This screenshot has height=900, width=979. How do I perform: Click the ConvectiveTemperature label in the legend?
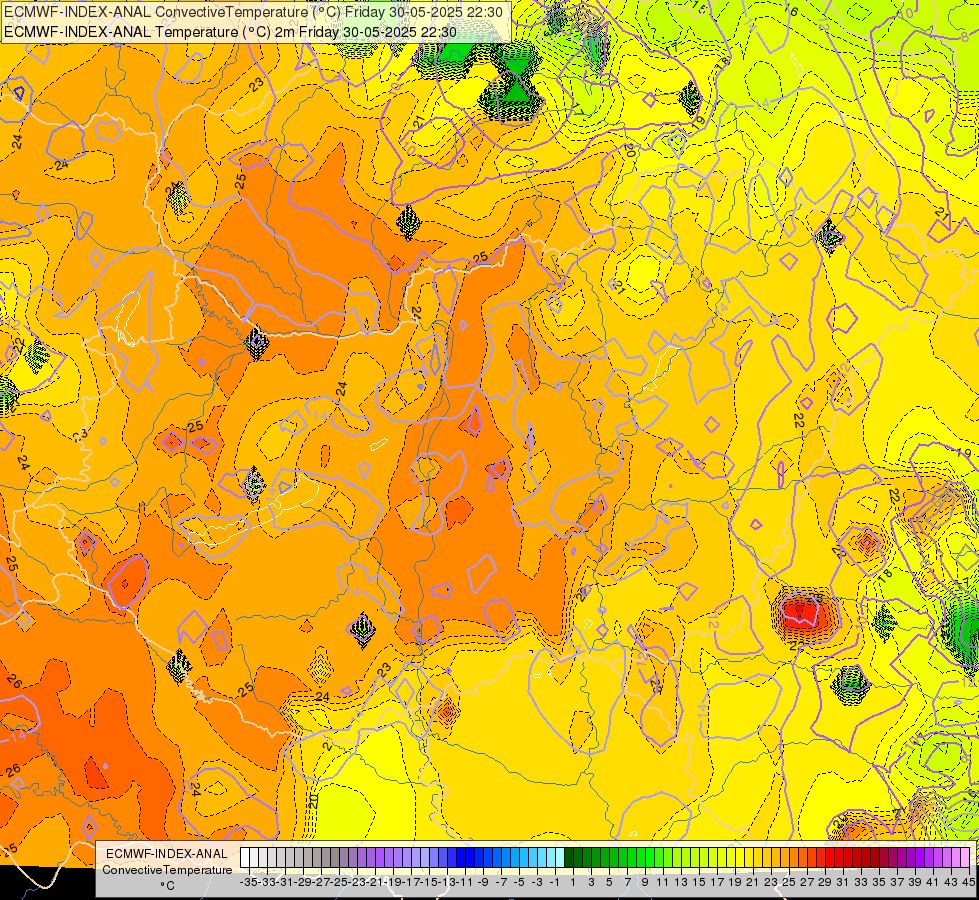167,869
